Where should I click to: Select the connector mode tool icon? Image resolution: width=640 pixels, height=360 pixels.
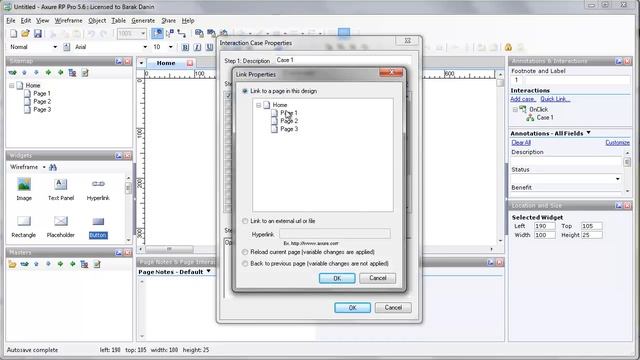pyautogui.click(x=182, y=33)
